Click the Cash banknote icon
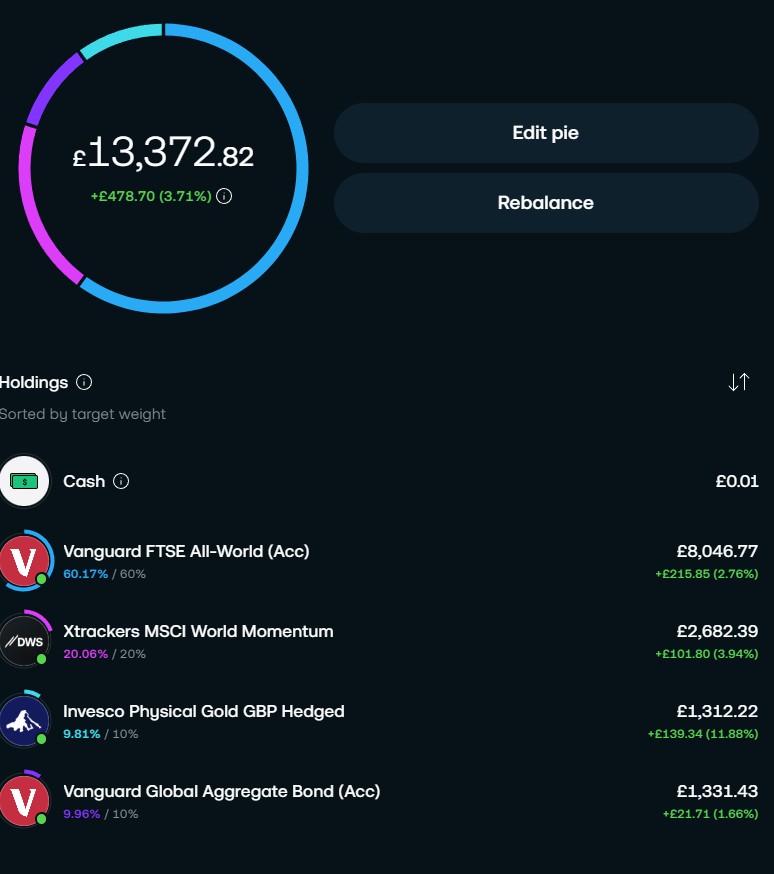This screenshot has height=874, width=774. pos(25,481)
